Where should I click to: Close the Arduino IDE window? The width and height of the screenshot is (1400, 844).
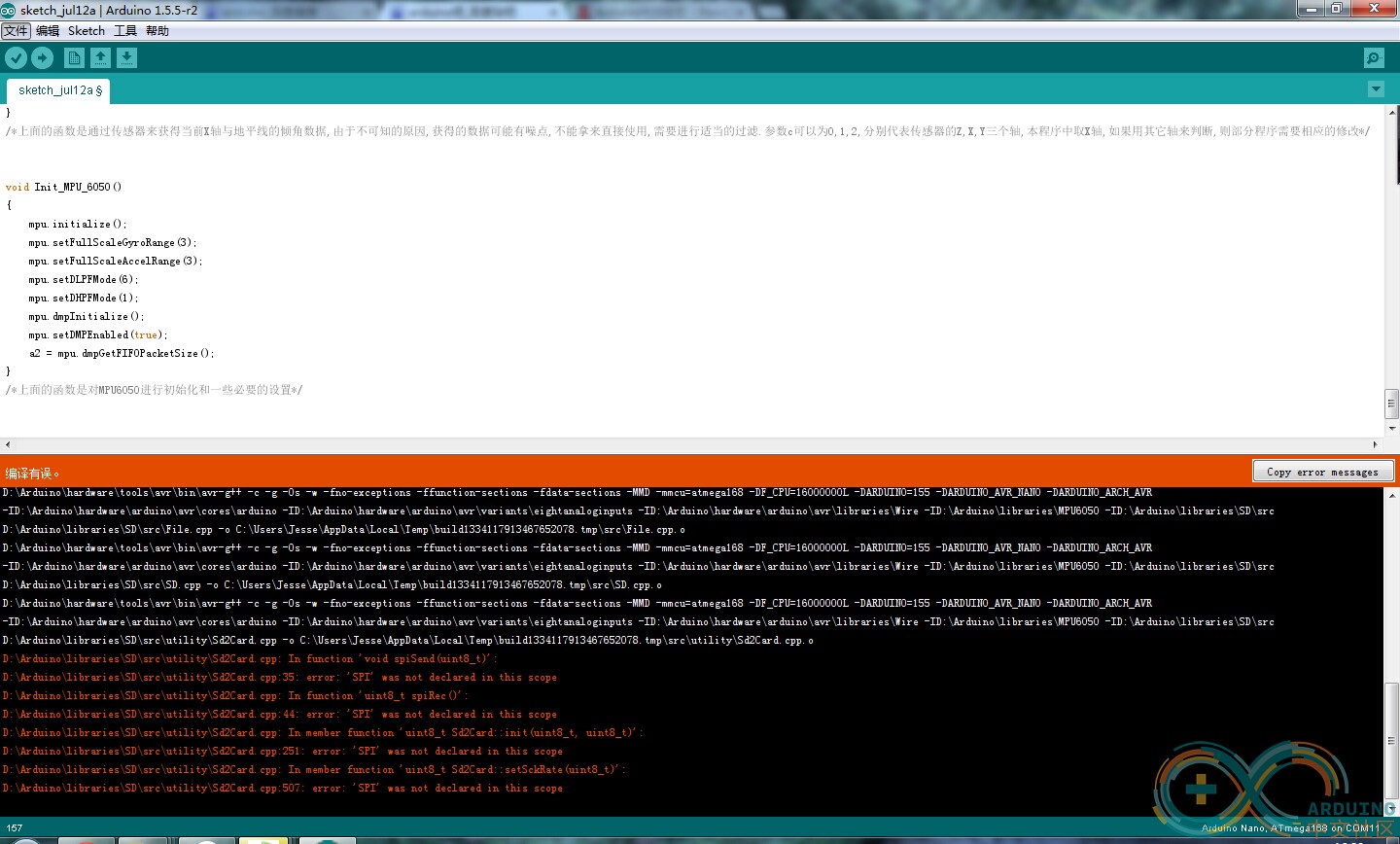click(1374, 8)
